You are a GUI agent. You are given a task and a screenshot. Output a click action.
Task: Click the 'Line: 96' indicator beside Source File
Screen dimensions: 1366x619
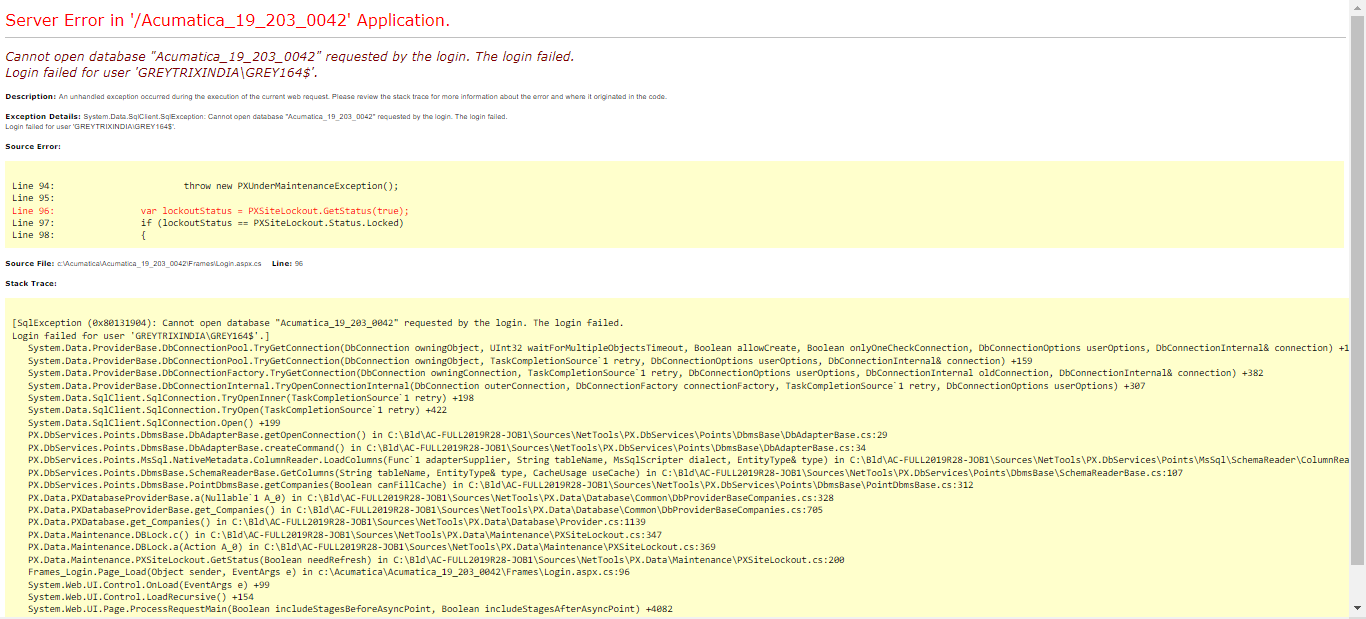coord(287,264)
